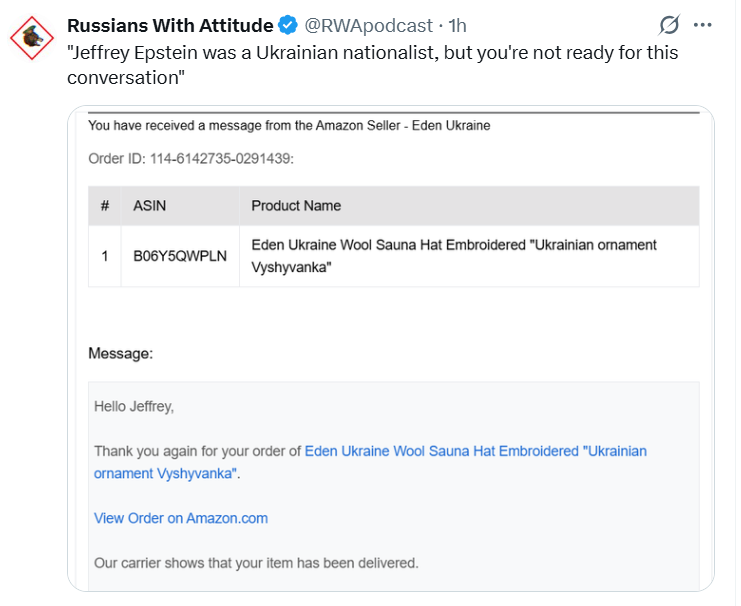The width and height of the screenshot is (741, 606).
Task: Open the Russians With Attitude display name
Action: tap(170, 25)
